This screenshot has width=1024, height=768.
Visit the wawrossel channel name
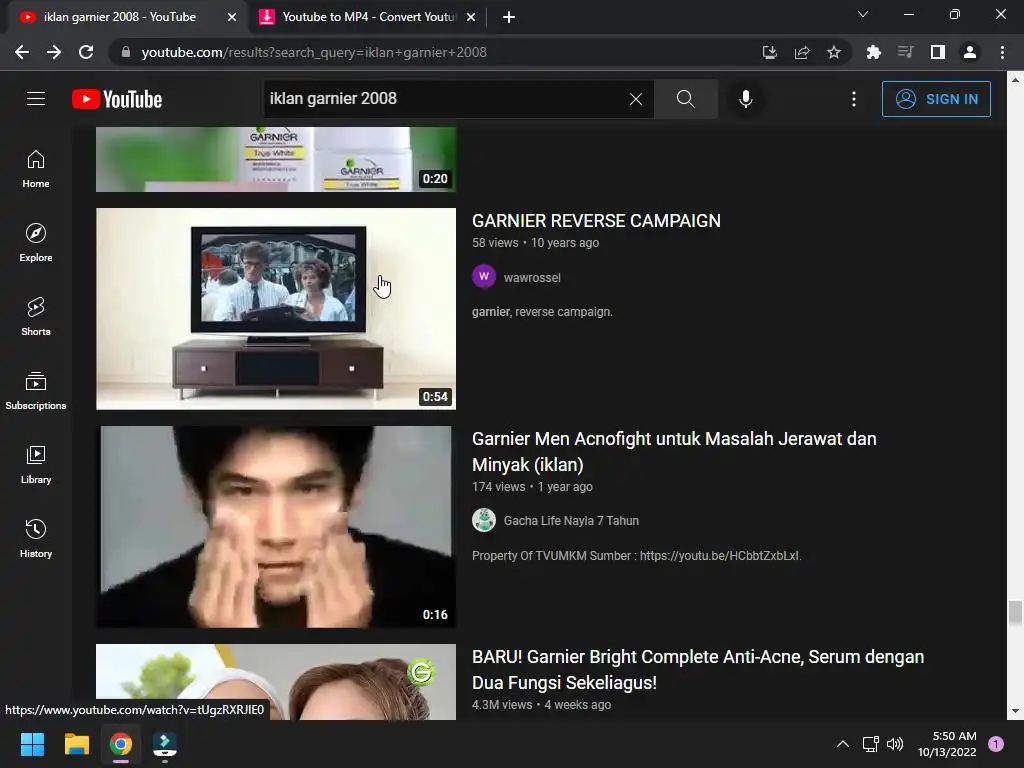pyautogui.click(x=532, y=278)
